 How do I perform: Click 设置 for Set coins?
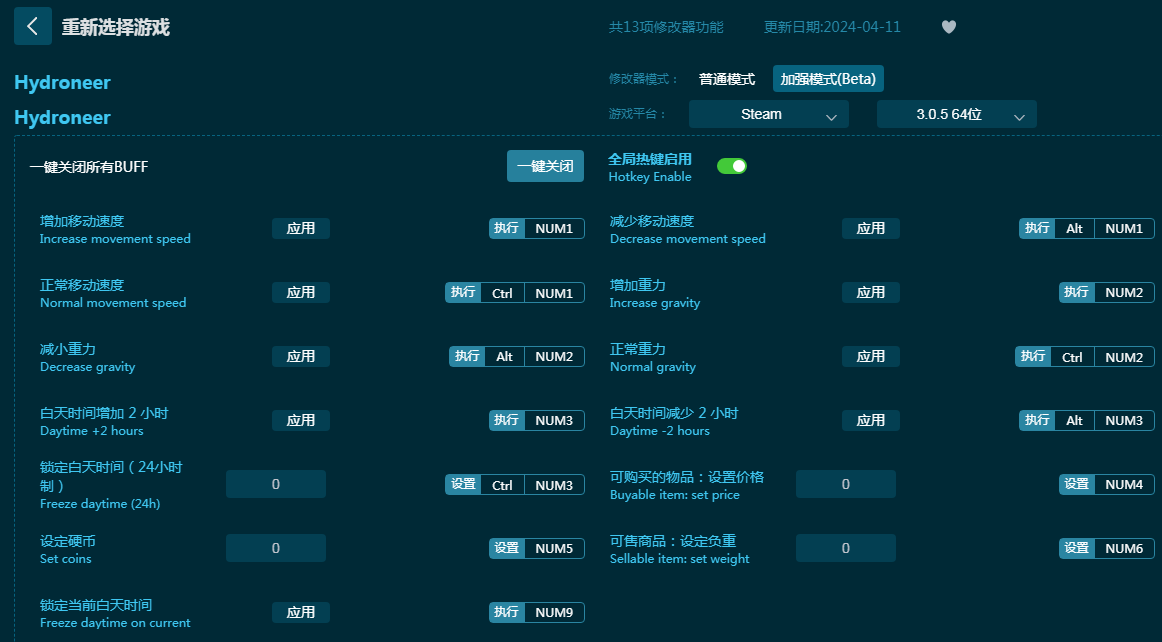point(507,549)
